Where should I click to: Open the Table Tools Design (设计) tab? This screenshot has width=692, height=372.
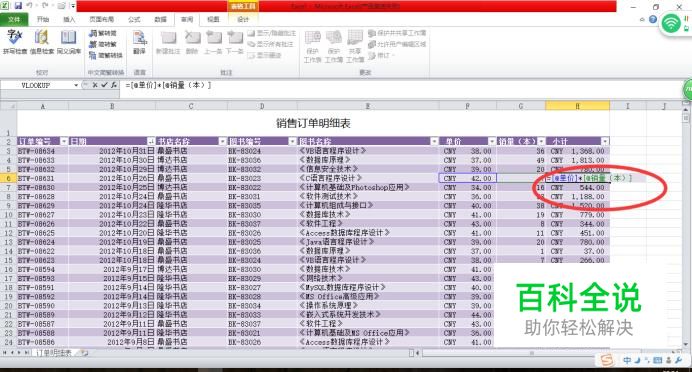243,19
